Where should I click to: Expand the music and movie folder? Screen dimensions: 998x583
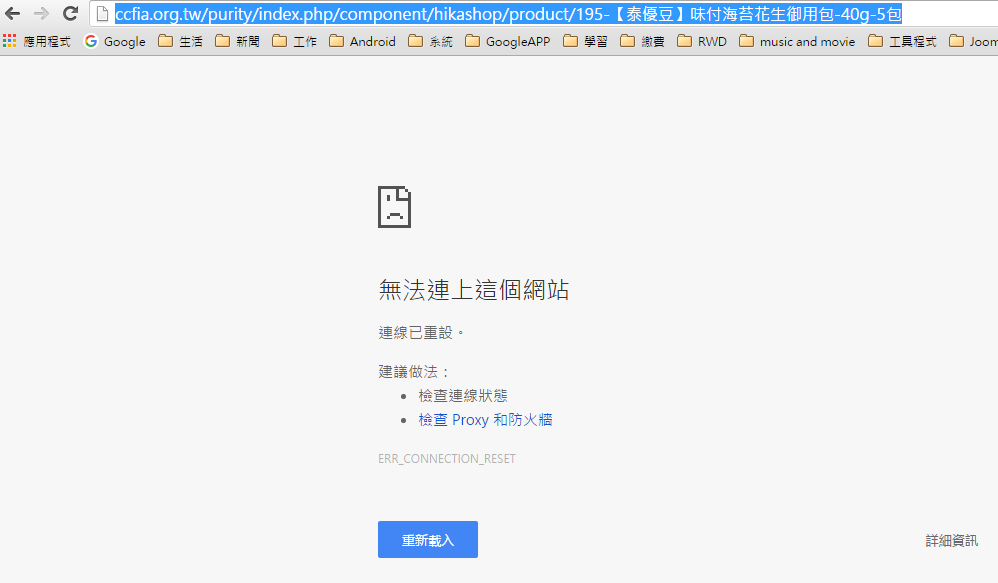coord(797,42)
